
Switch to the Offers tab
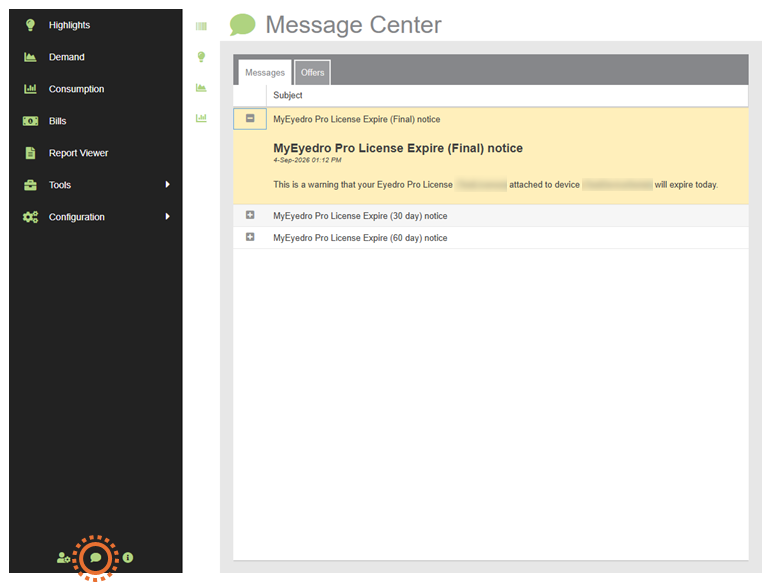click(312, 72)
